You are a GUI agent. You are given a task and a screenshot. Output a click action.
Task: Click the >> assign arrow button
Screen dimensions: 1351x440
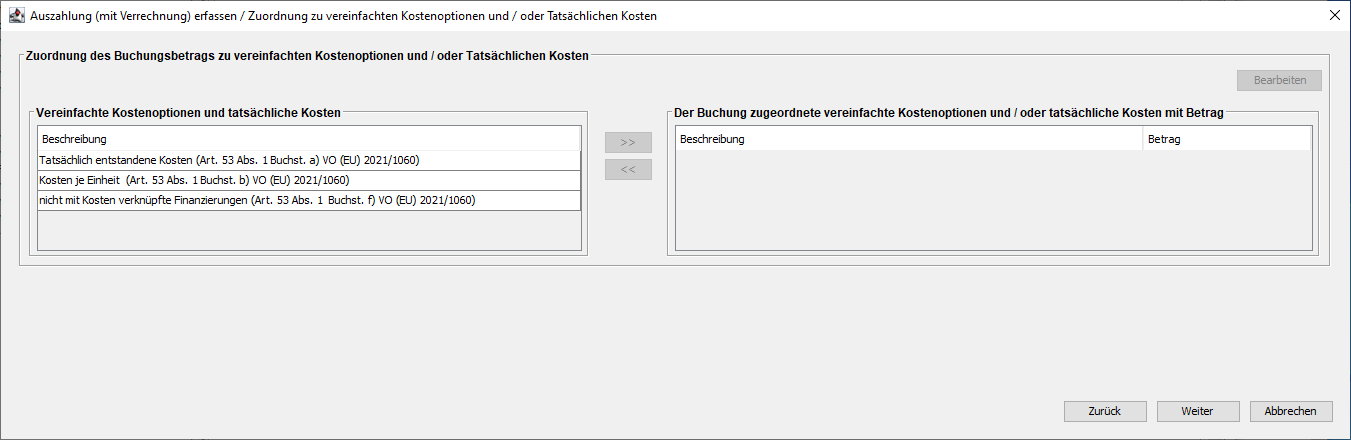[628, 142]
